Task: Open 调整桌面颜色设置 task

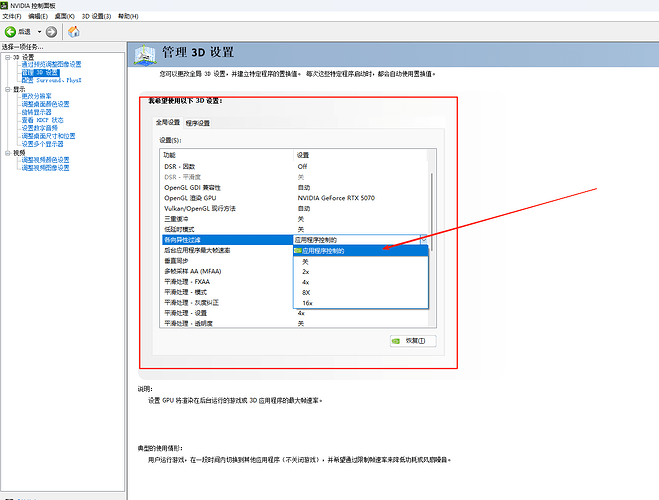Action: 45,104
